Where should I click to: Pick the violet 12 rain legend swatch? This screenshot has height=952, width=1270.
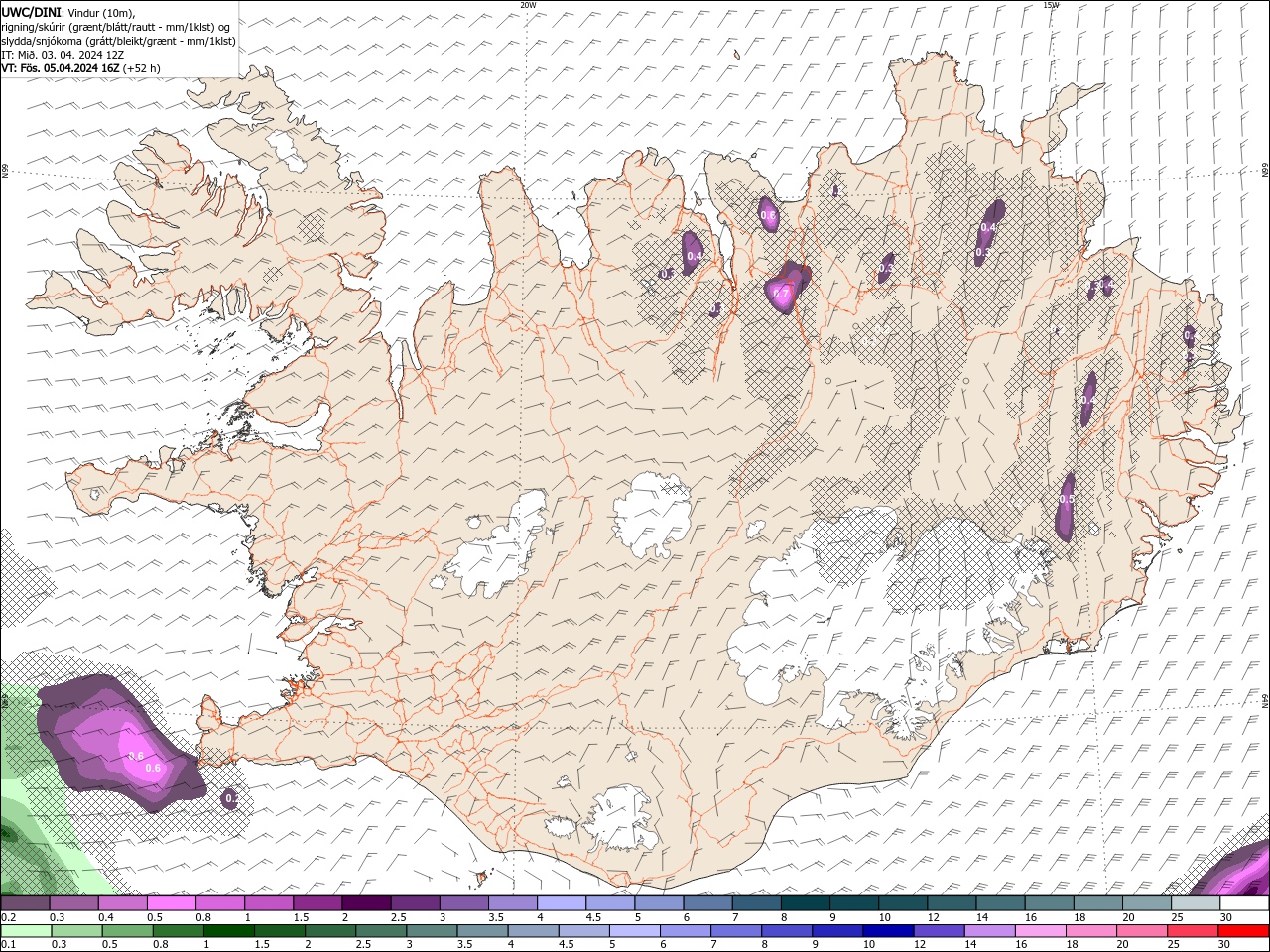pos(937,931)
